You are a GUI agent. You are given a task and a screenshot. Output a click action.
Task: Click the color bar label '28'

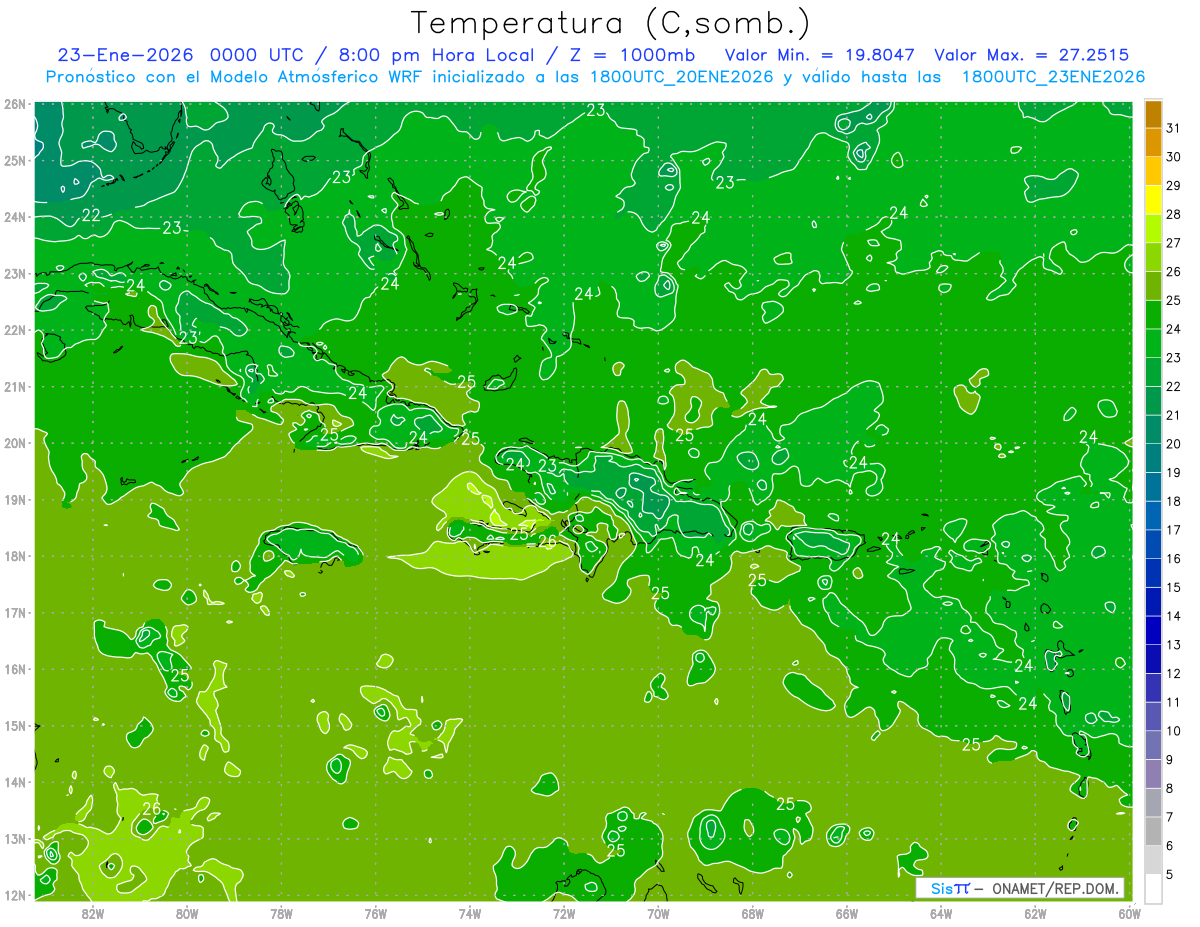click(1173, 215)
